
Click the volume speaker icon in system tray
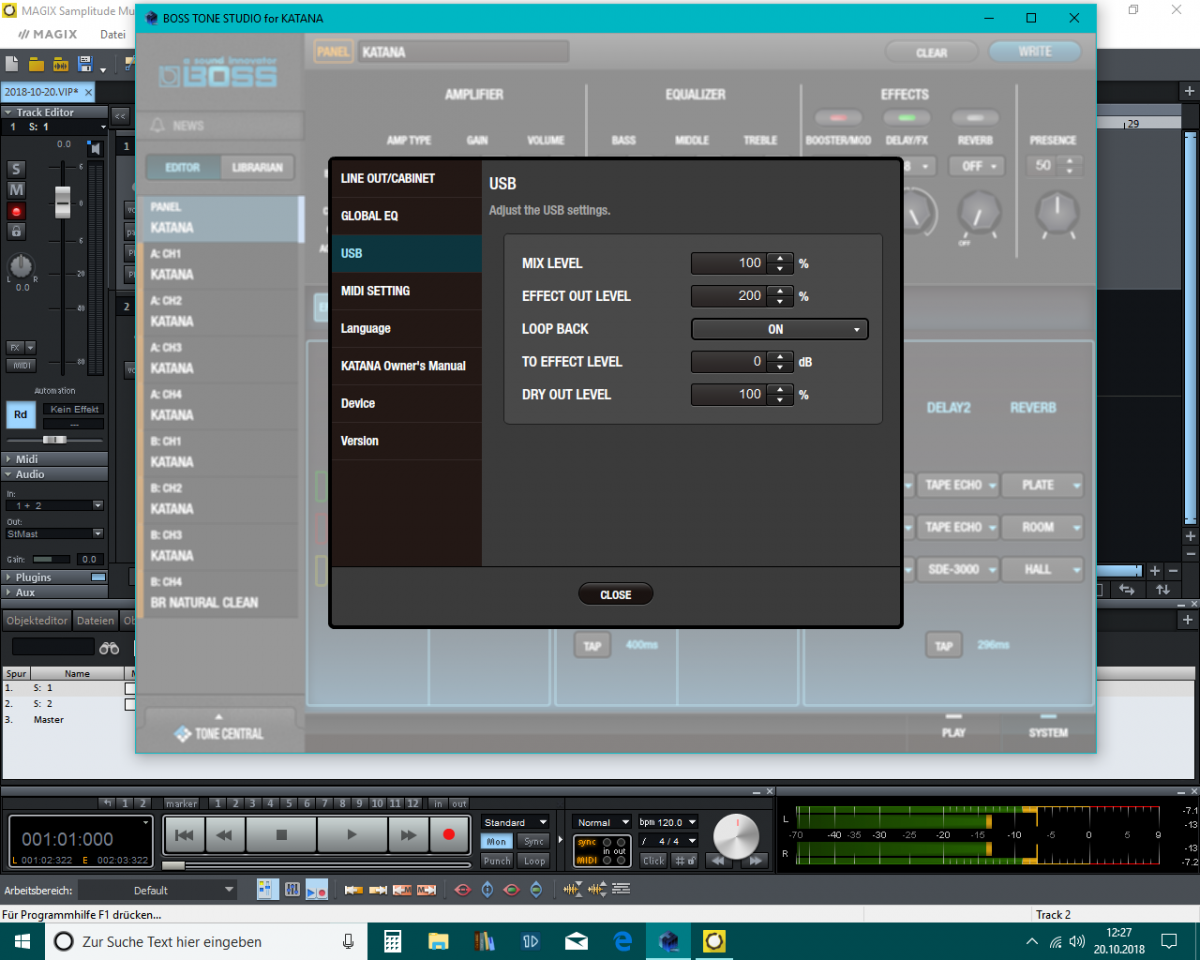(x=1077, y=941)
